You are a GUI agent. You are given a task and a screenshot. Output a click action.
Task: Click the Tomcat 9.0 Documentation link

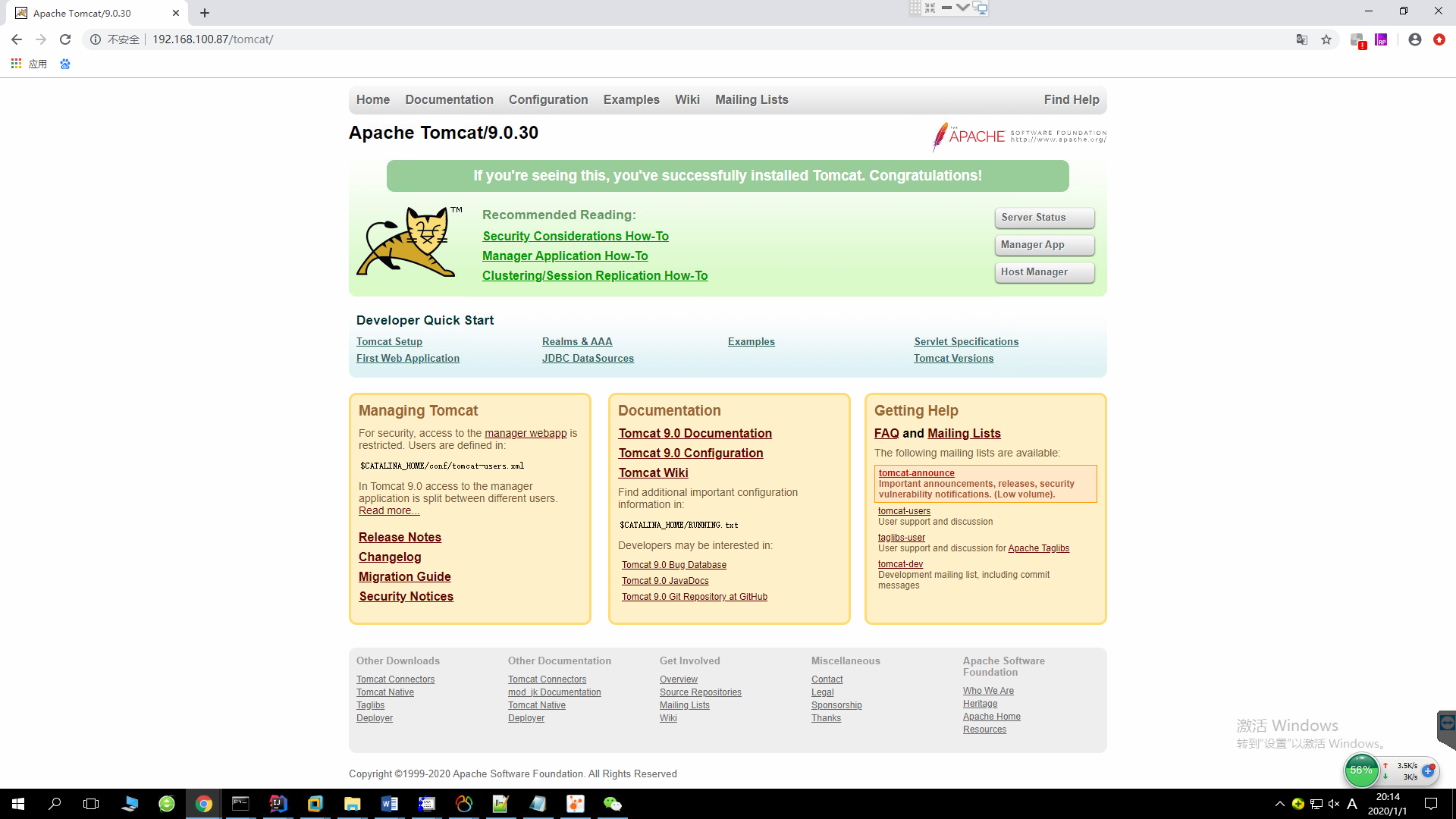pyautogui.click(x=694, y=433)
